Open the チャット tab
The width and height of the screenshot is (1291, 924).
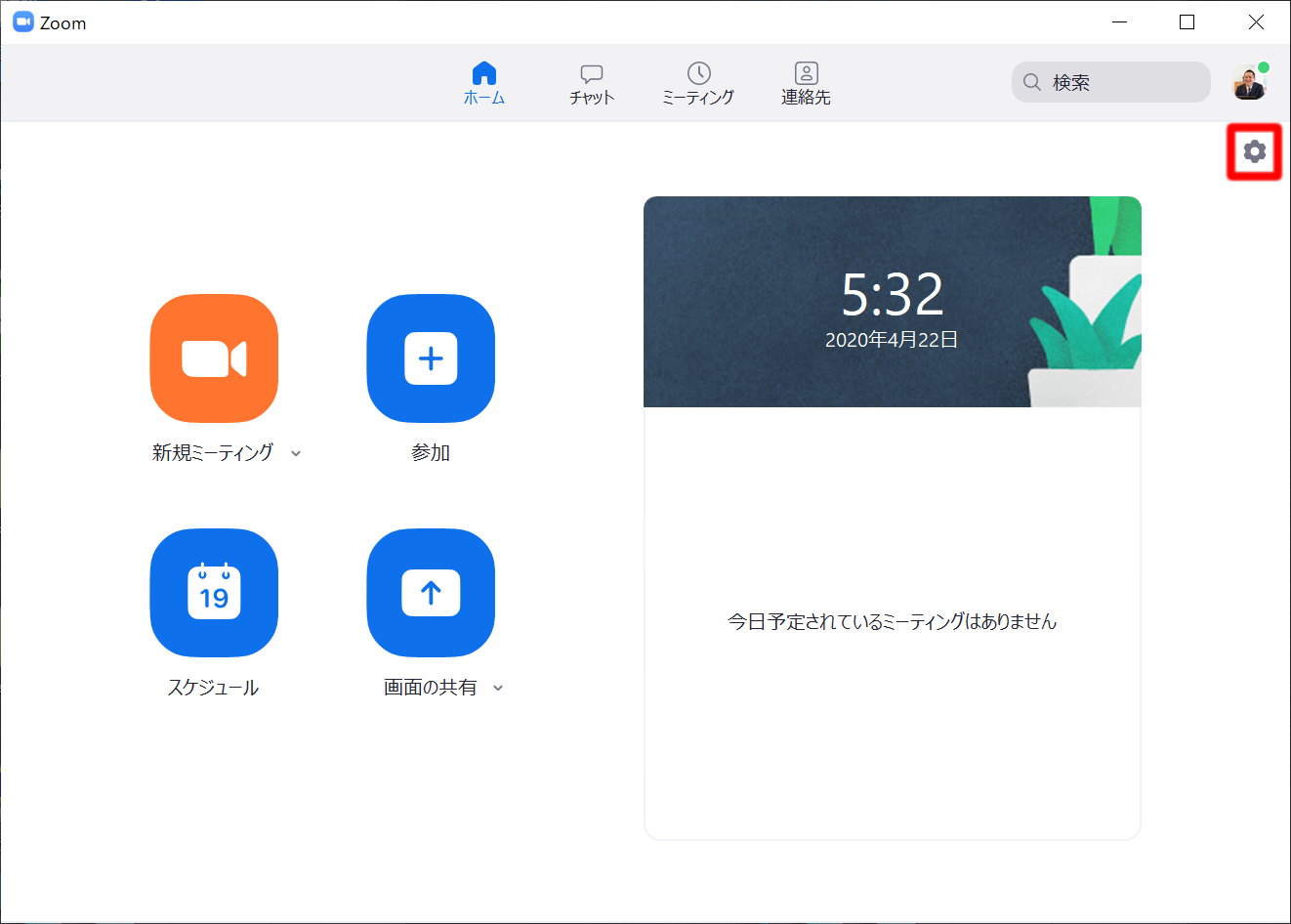click(592, 84)
